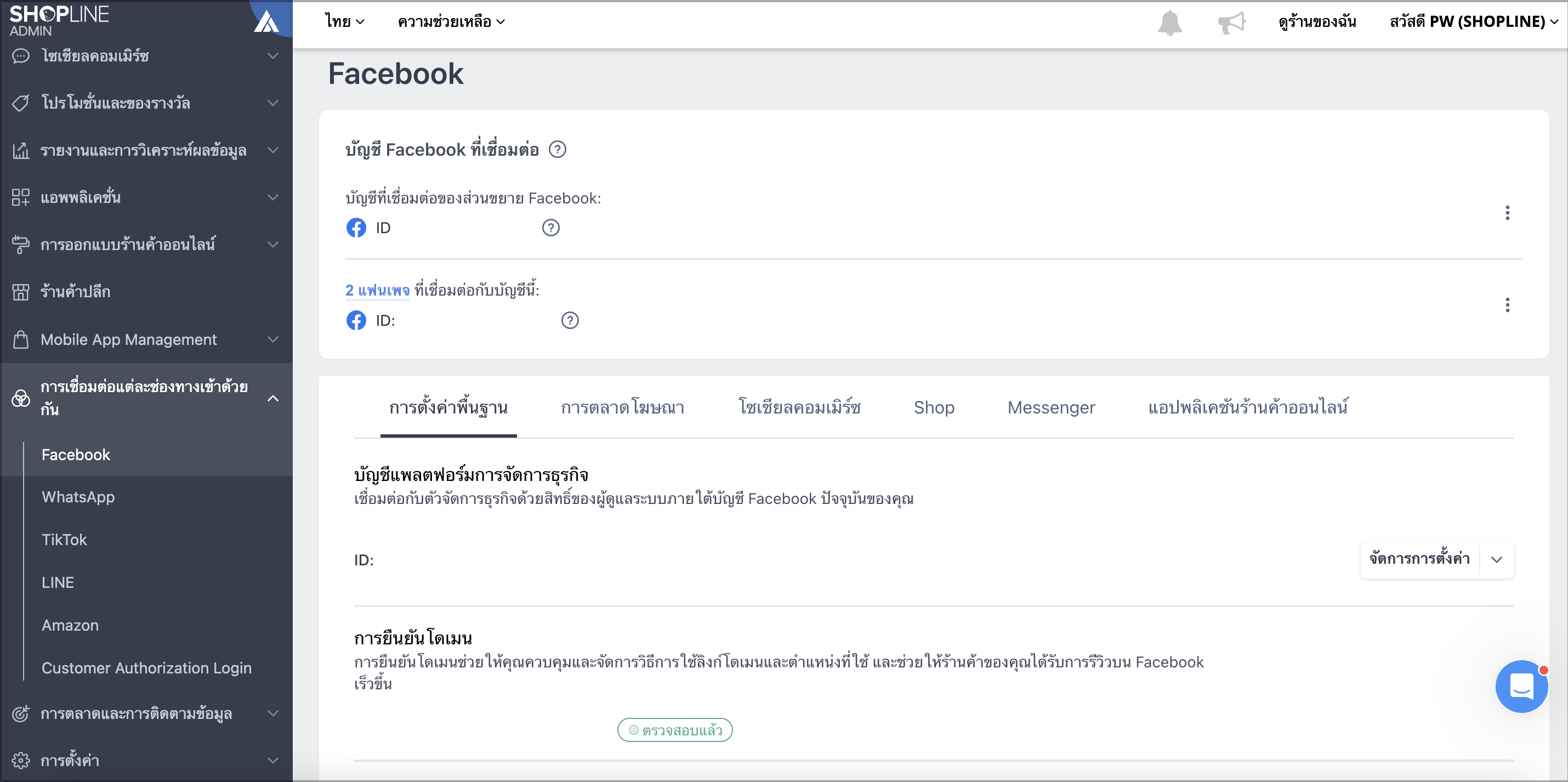Click the SHOPLINE ADMIN logo
This screenshot has height=782, width=1568.
click(59, 20)
